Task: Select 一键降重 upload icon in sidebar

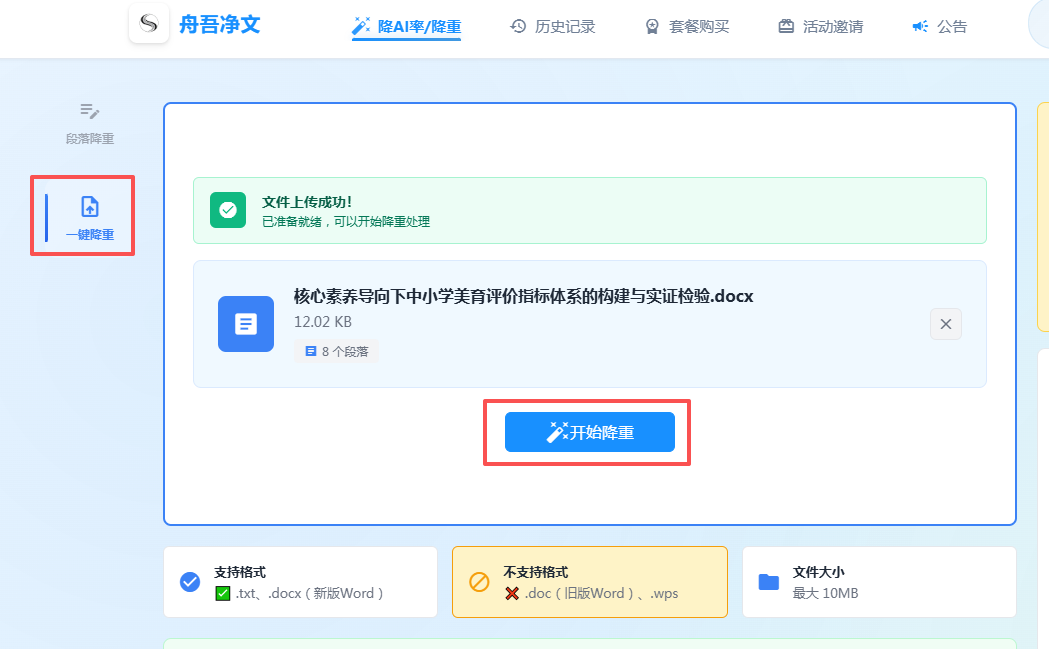Action: pos(90,207)
